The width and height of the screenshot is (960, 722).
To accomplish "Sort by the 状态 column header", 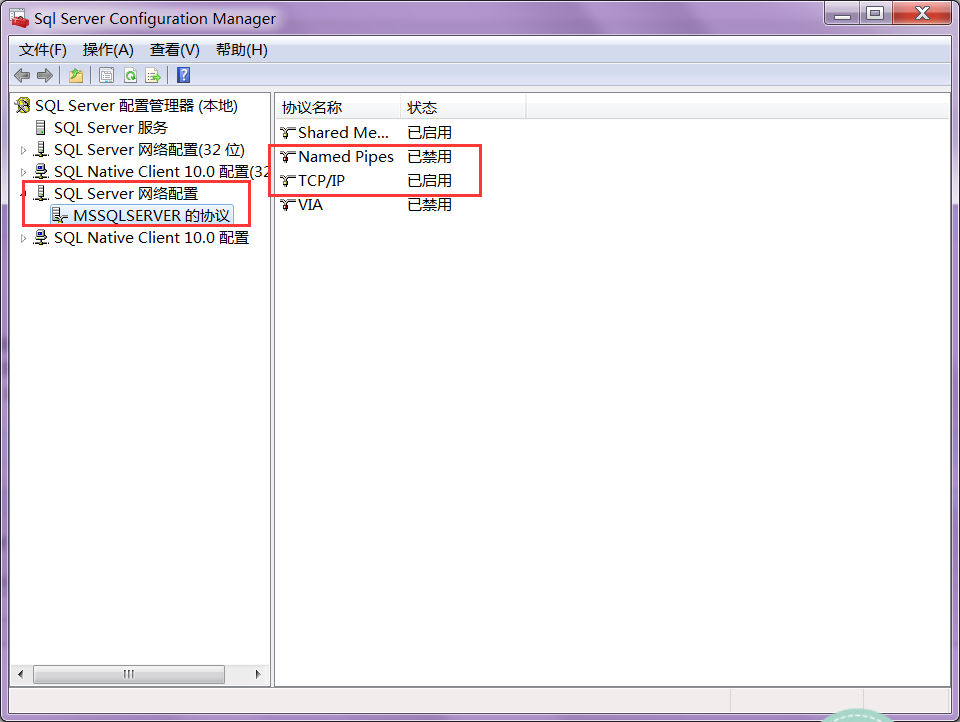I will [x=463, y=107].
